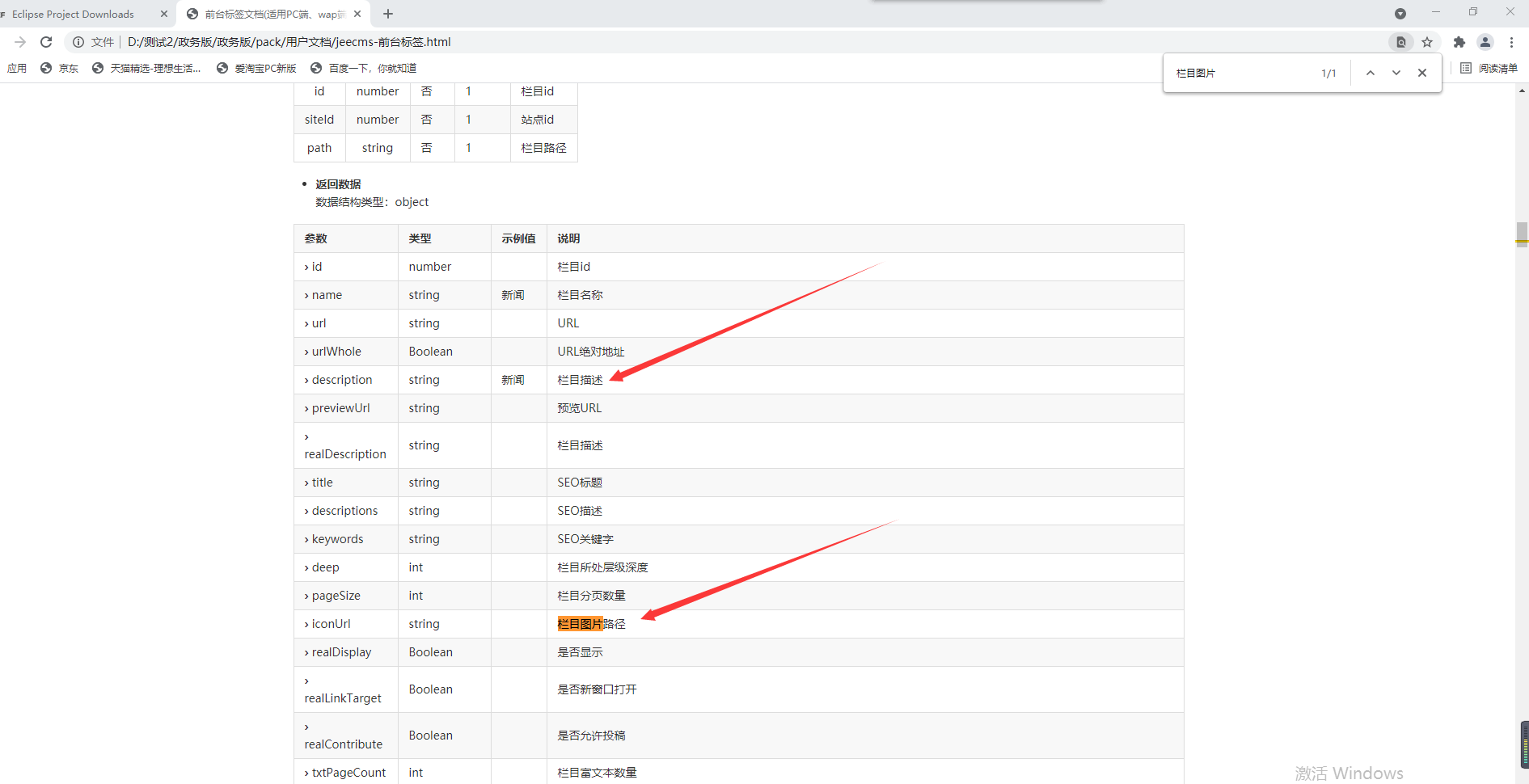Open a new browser tab
This screenshot has height=784, width=1529.
(388, 14)
